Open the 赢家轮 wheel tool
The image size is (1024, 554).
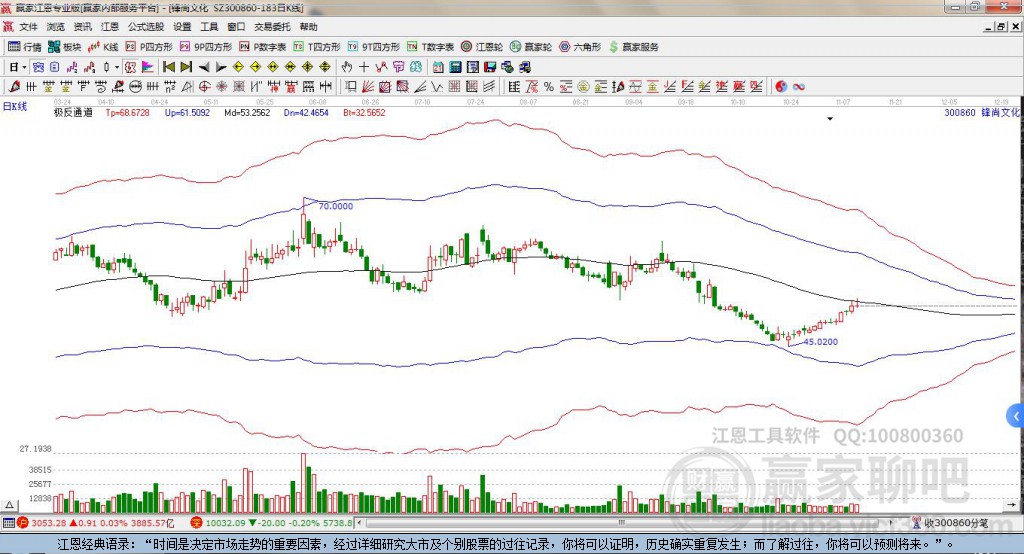pos(531,47)
